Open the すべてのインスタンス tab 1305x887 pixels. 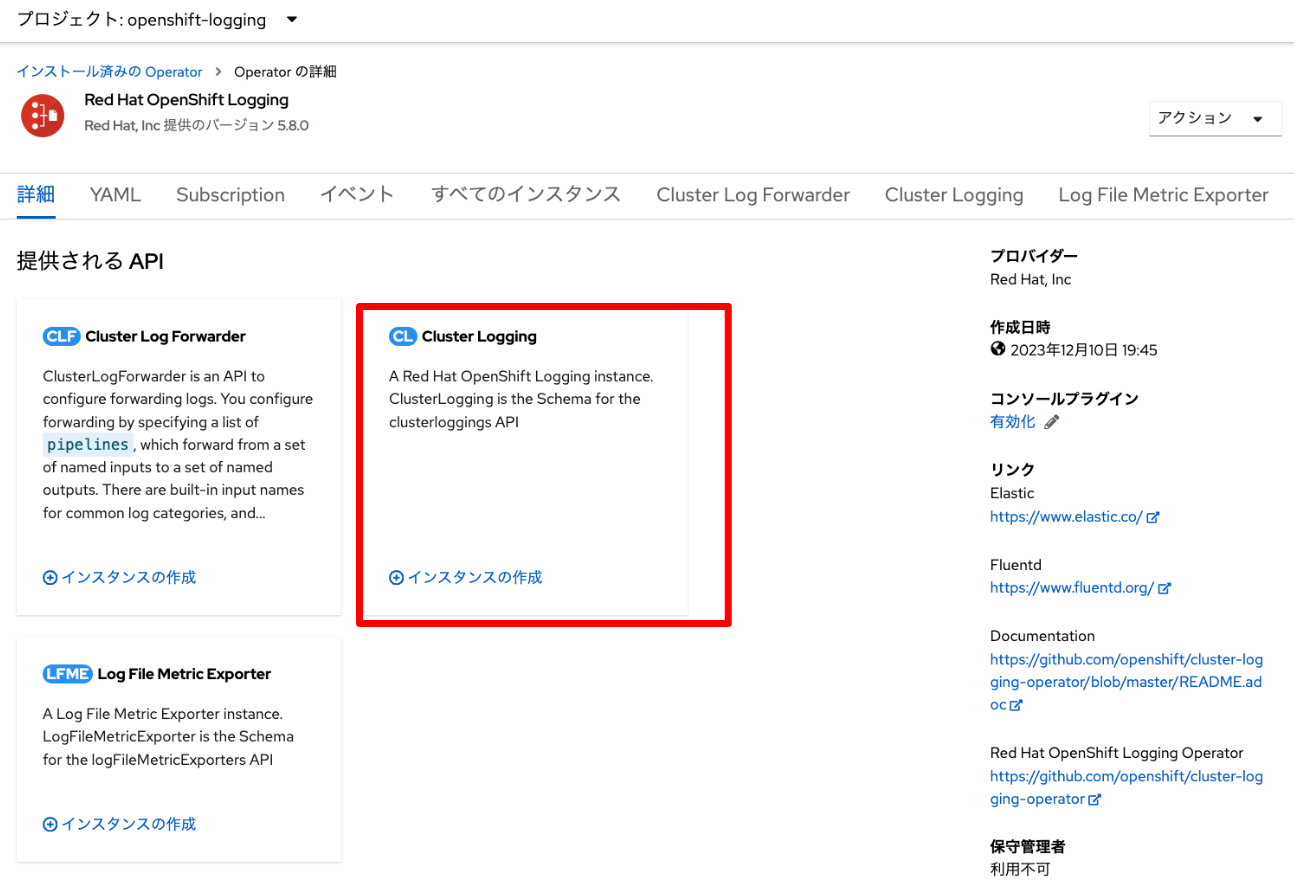tap(526, 195)
